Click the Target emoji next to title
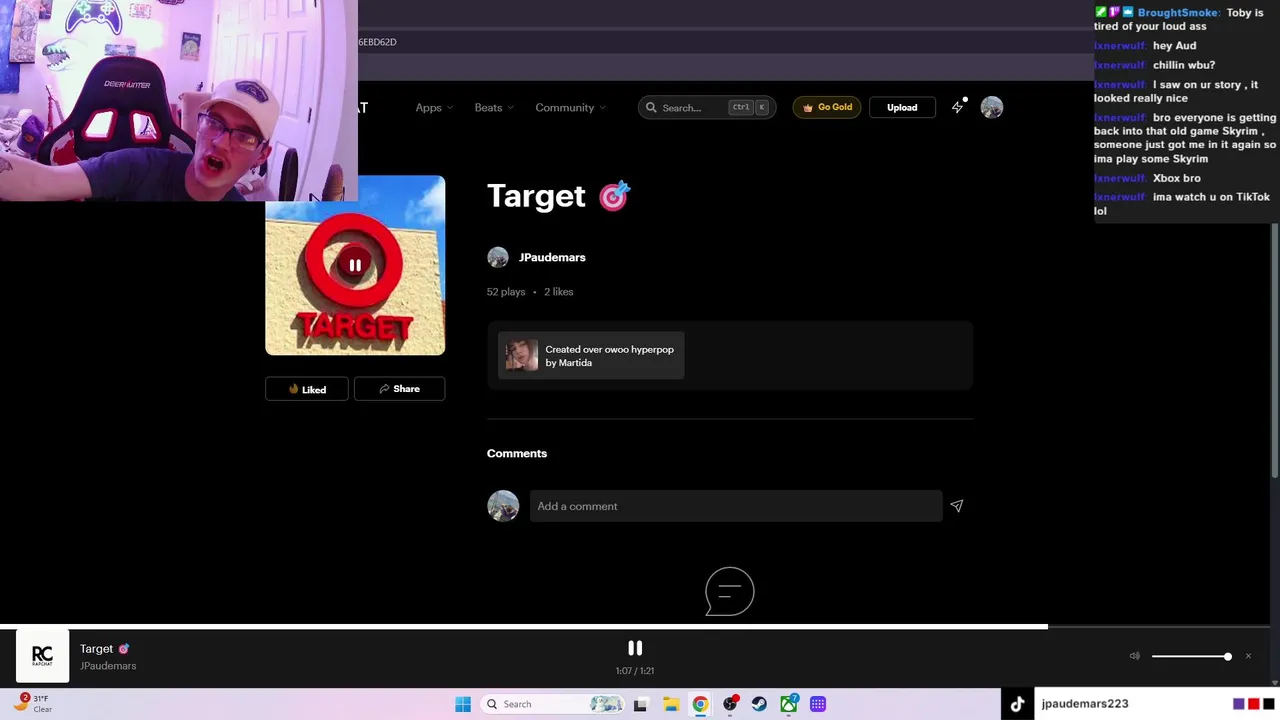Screen dimensions: 1280x720 (x=614, y=196)
